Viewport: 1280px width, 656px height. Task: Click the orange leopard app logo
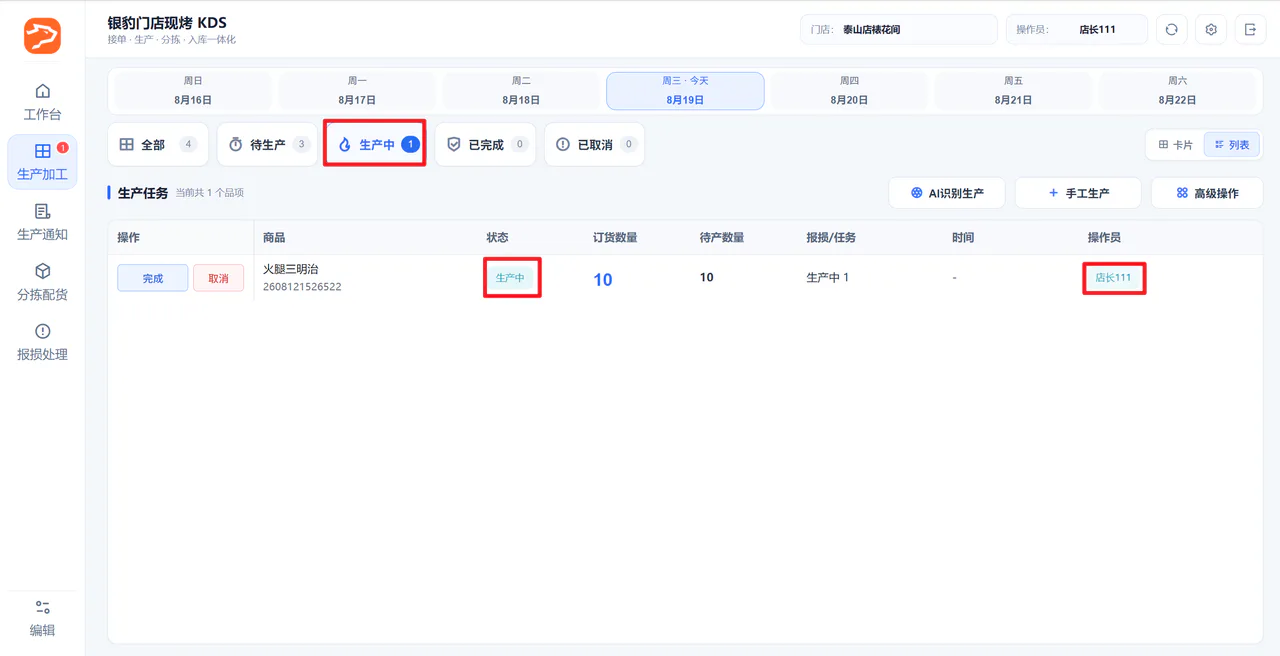[x=42, y=36]
